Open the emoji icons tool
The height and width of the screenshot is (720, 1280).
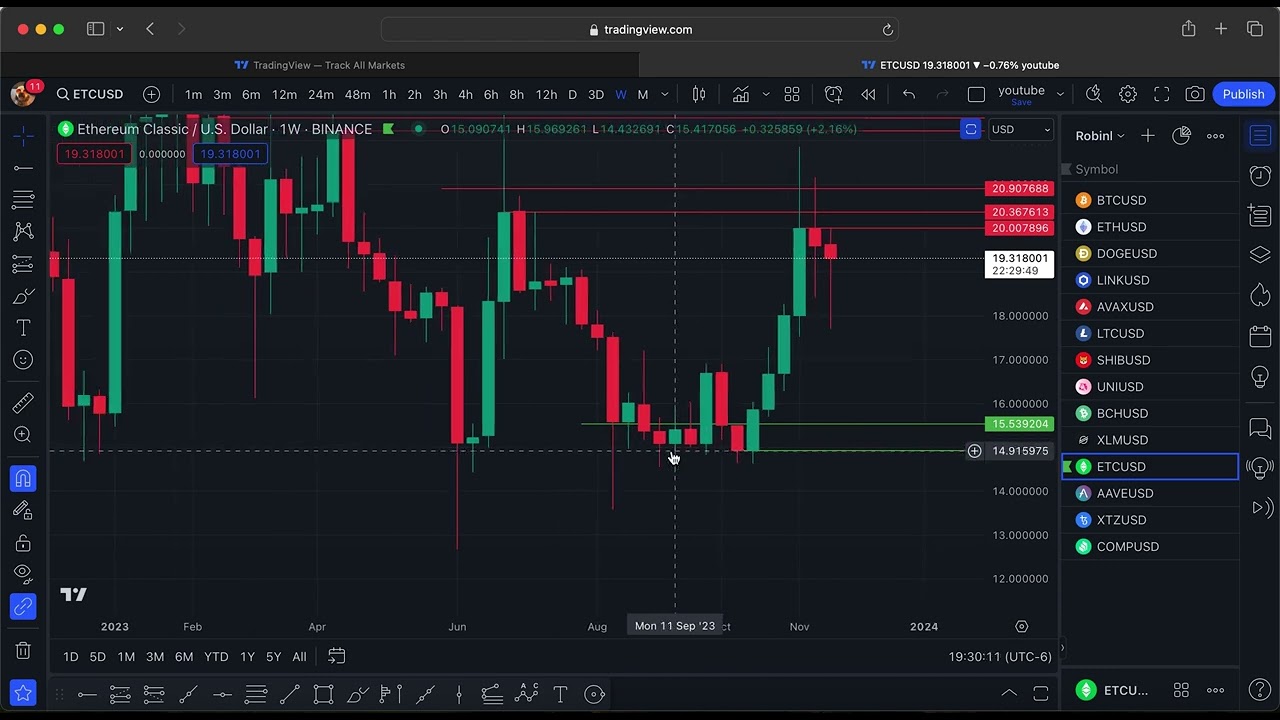[23, 360]
